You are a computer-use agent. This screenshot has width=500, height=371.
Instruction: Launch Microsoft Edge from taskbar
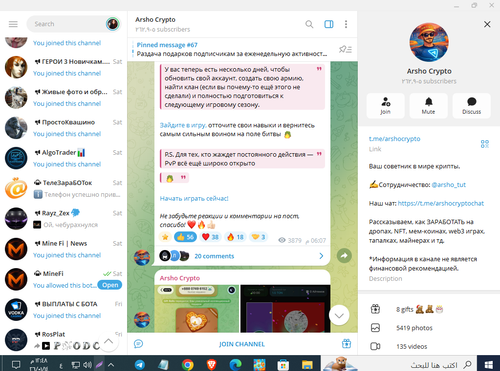click(x=235, y=364)
